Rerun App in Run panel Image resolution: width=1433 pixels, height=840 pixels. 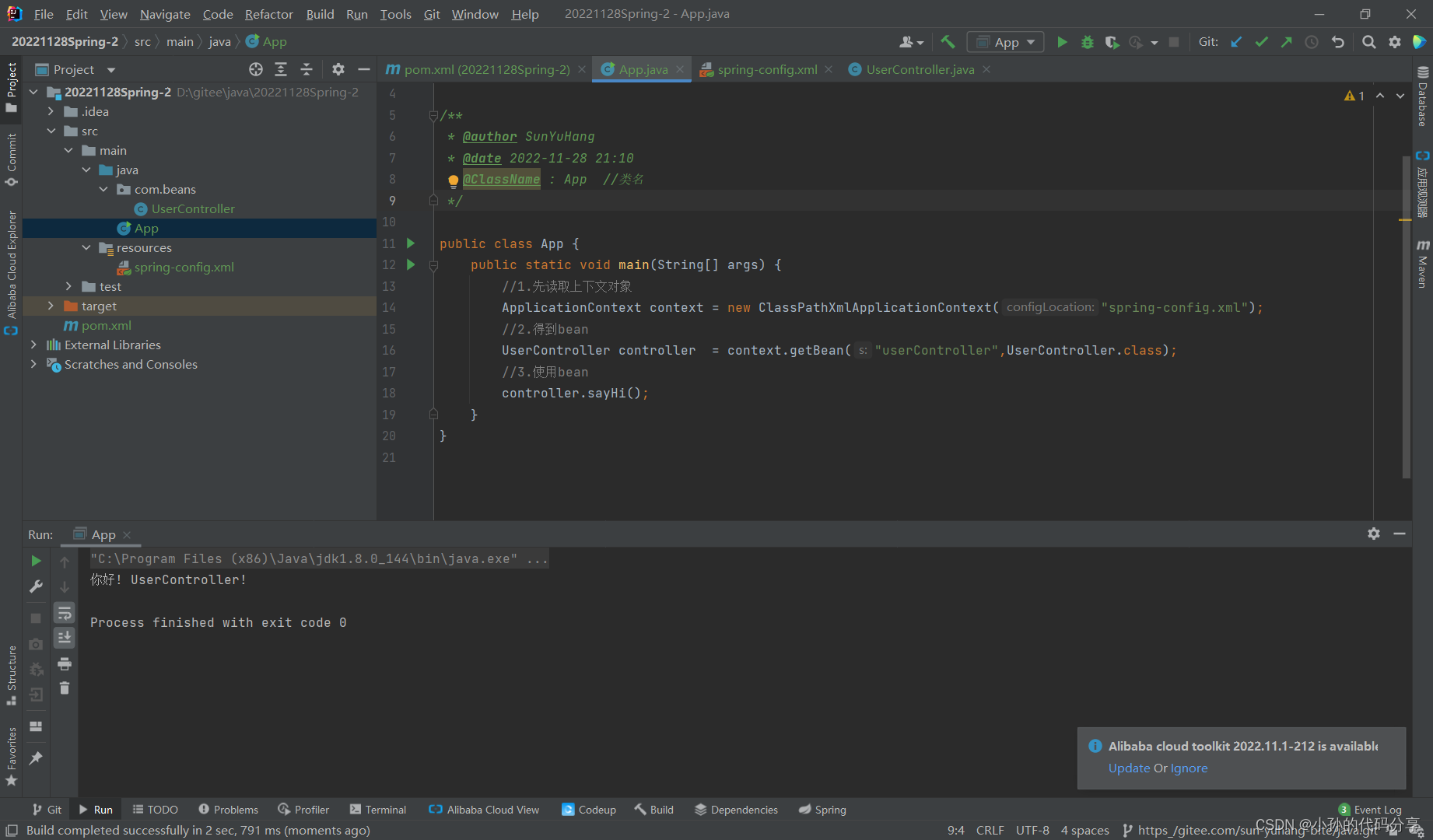[36, 561]
